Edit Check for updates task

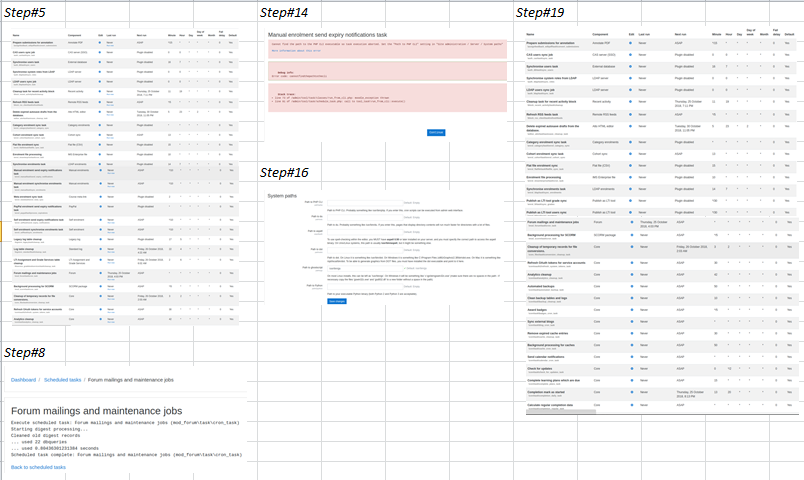632,369
